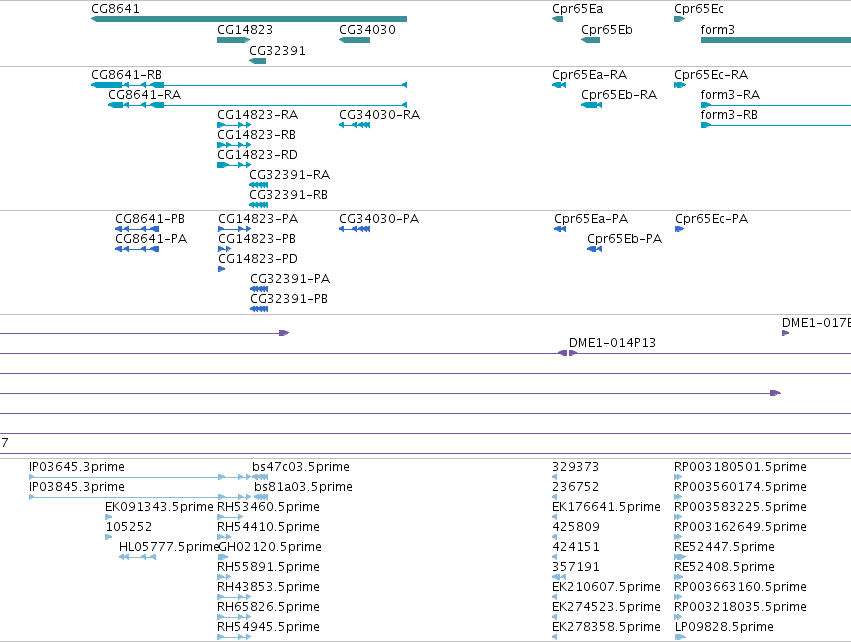Select transcript Cpr65Ea-RA
Image resolution: width=851 pixels, height=642 pixels.
559,85
